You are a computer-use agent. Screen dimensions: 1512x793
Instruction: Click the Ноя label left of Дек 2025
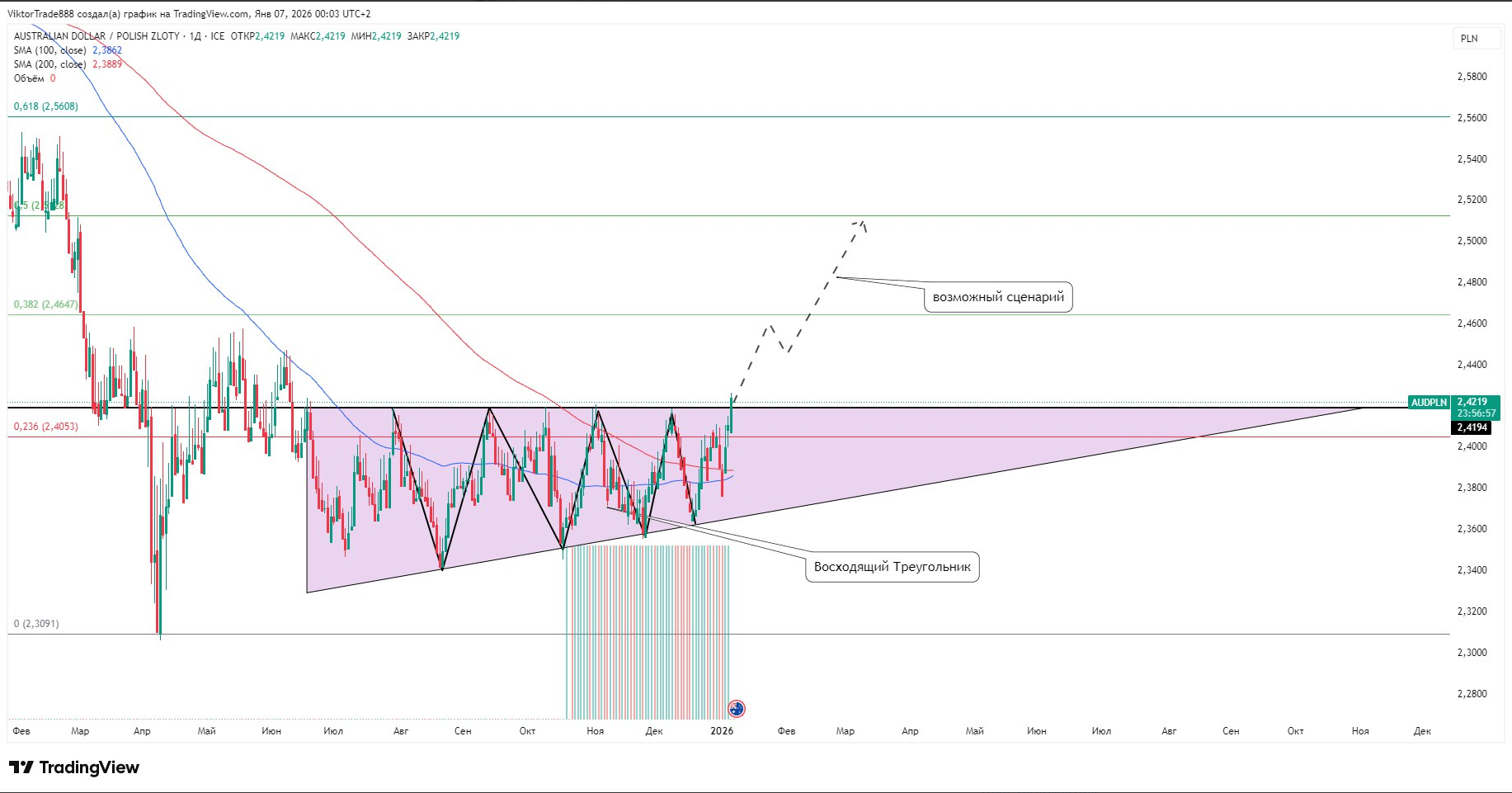tap(595, 731)
